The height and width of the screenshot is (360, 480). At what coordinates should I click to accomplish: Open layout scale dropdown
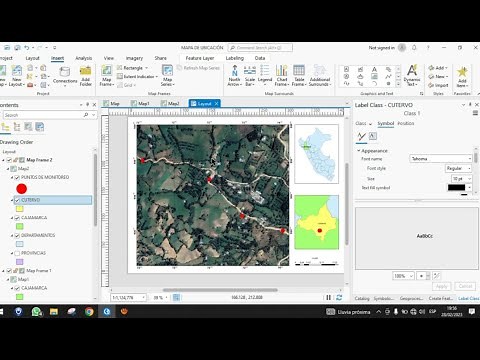tap(128, 297)
